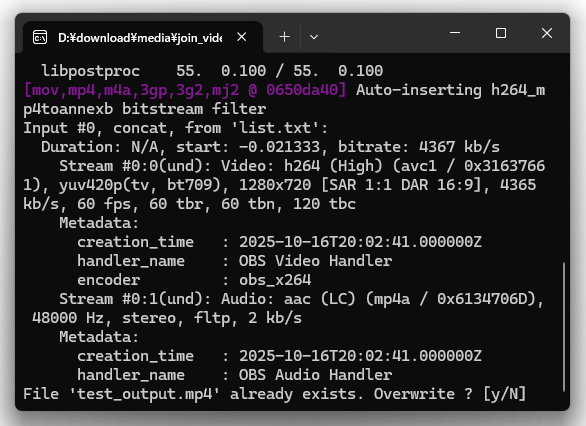This screenshot has width=586, height=426.
Task: Click 'OBS Audio Handler' text
Action: pos(315,375)
